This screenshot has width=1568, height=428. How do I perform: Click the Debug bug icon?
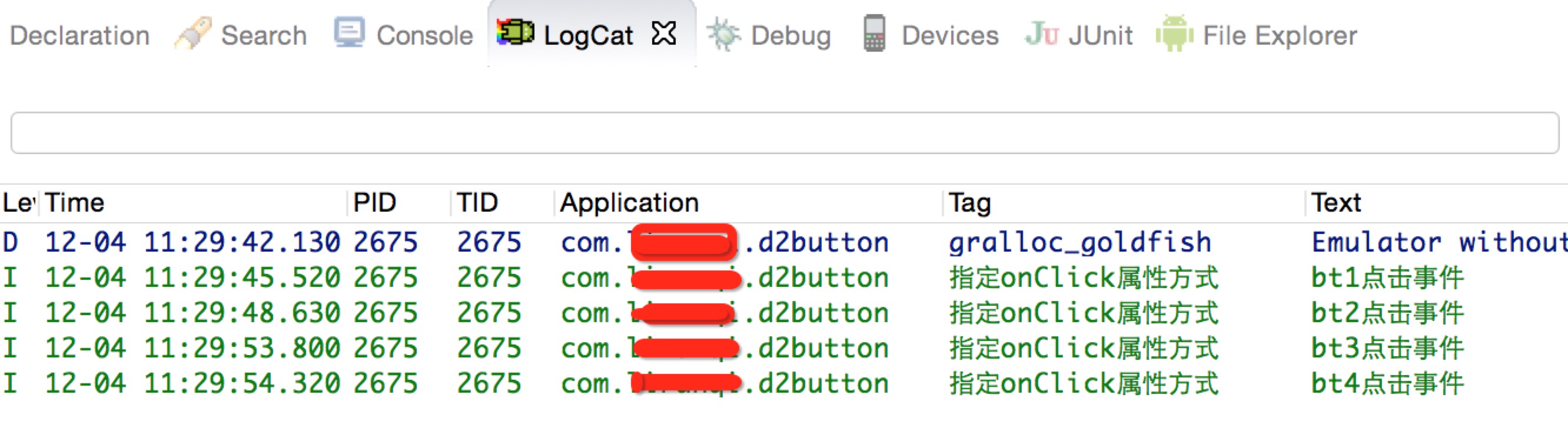click(x=723, y=34)
